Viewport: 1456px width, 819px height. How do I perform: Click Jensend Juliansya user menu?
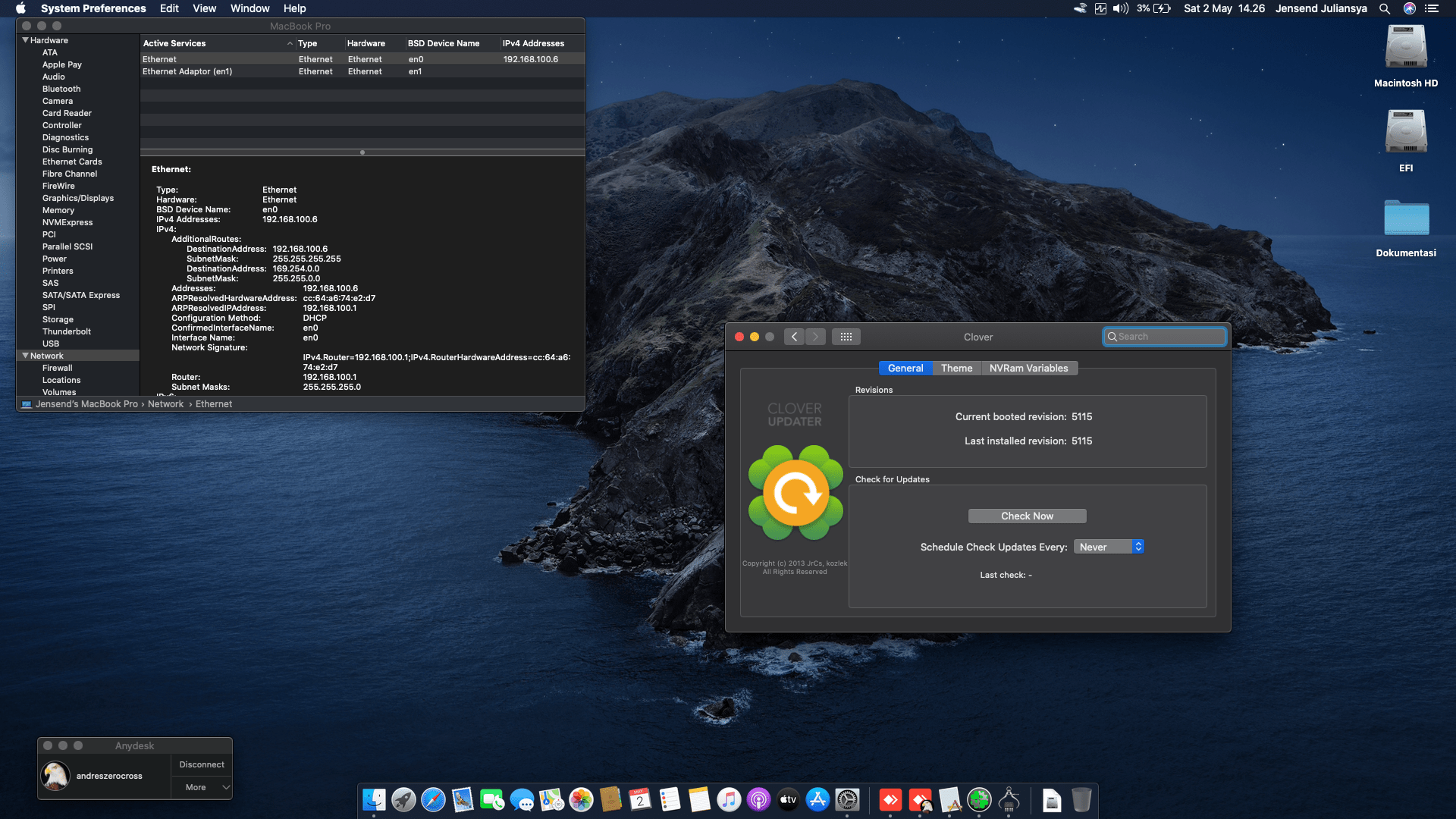click(1321, 8)
